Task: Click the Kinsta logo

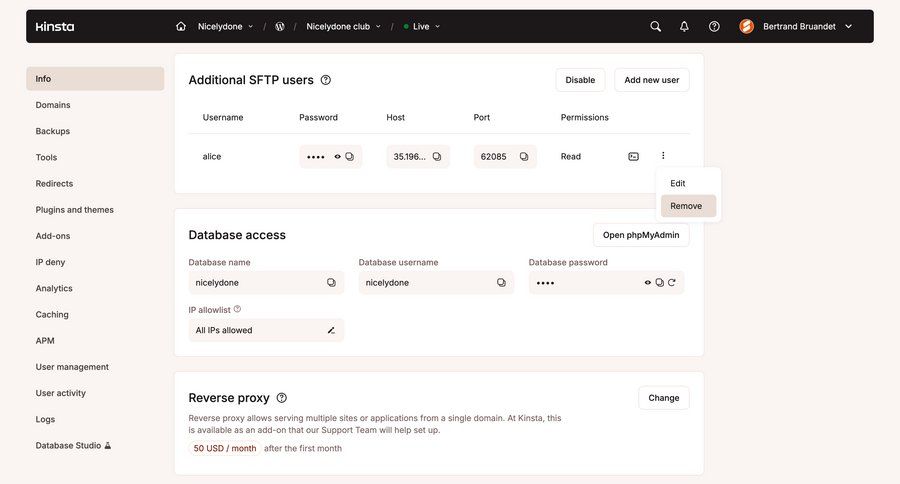Action: coord(55,26)
